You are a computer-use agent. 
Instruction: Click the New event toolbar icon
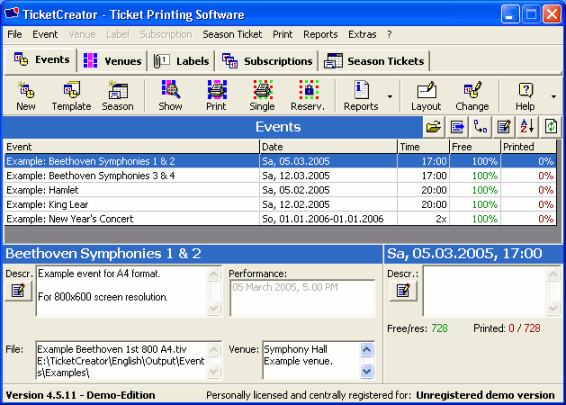pos(26,96)
